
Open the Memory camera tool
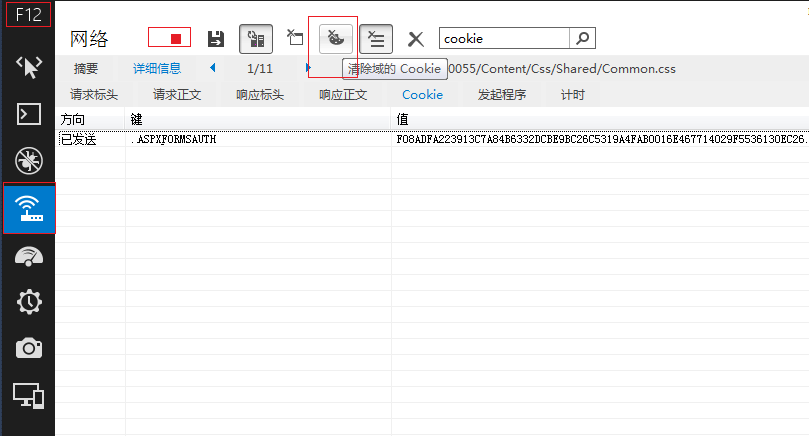pos(29,348)
